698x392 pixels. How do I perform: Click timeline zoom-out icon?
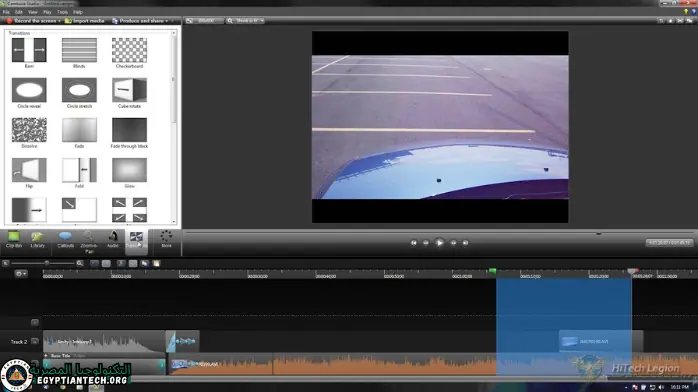tap(6, 263)
